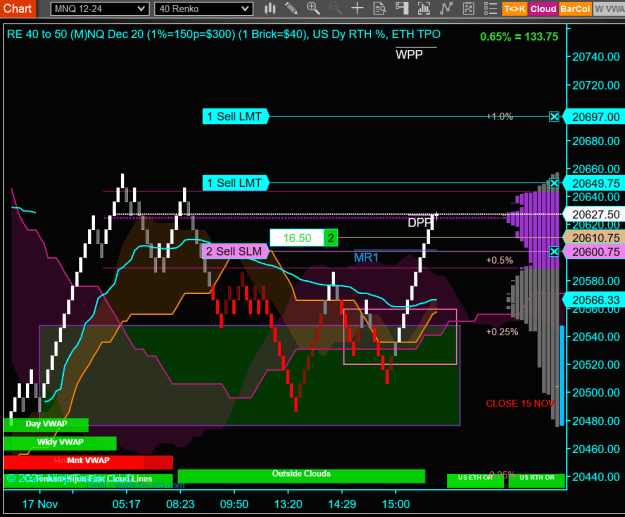Image resolution: width=625 pixels, height=517 pixels.
Task: Click the 20740.00 price axis label
Action: coord(596,57)
